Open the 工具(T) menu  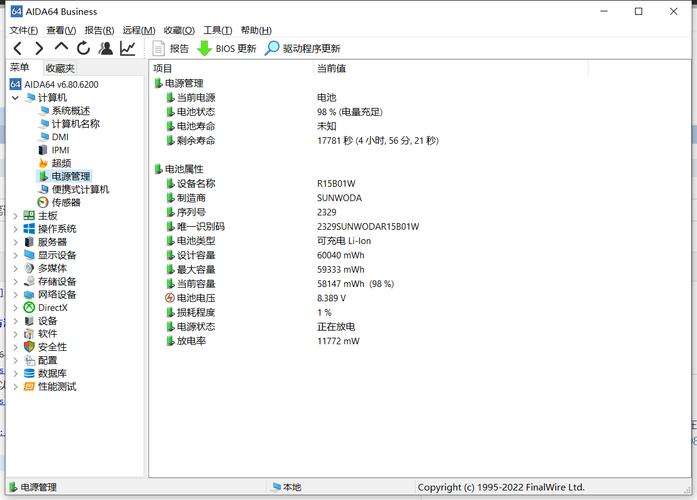coord(218,30)
